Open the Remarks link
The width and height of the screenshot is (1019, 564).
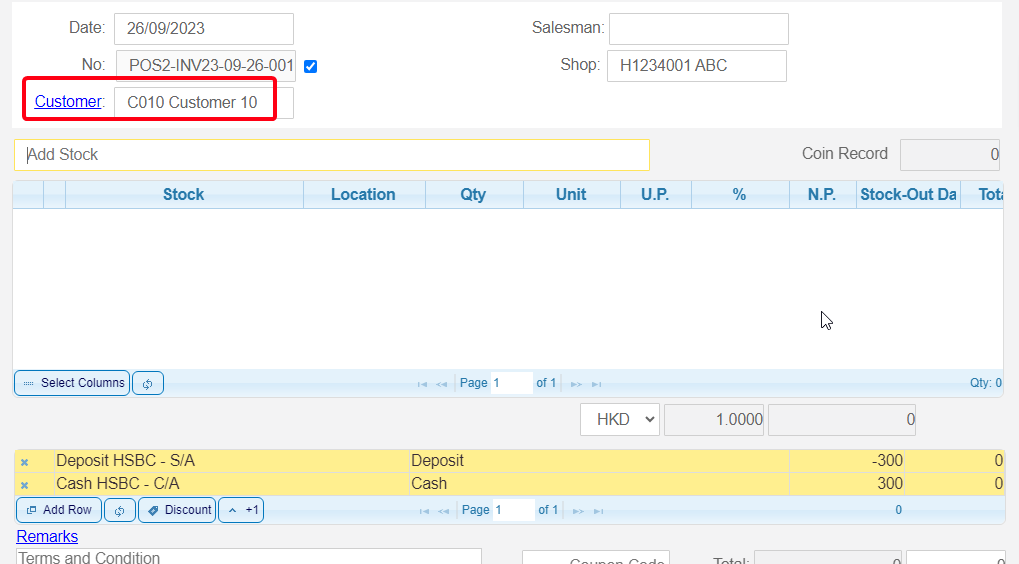pyautogui.click(x=47, y=537)
